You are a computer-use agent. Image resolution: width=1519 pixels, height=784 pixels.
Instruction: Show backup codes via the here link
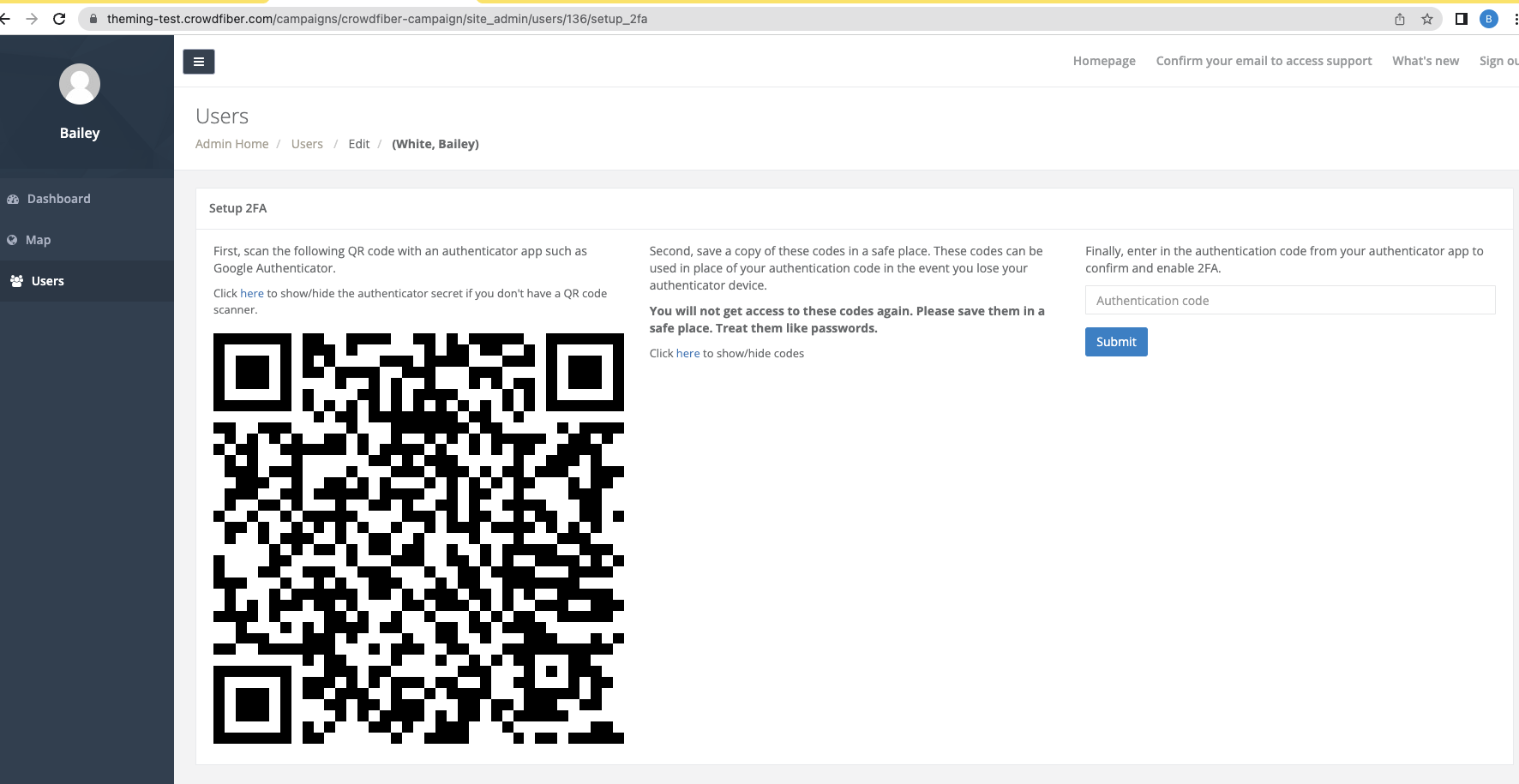point(687,353)
